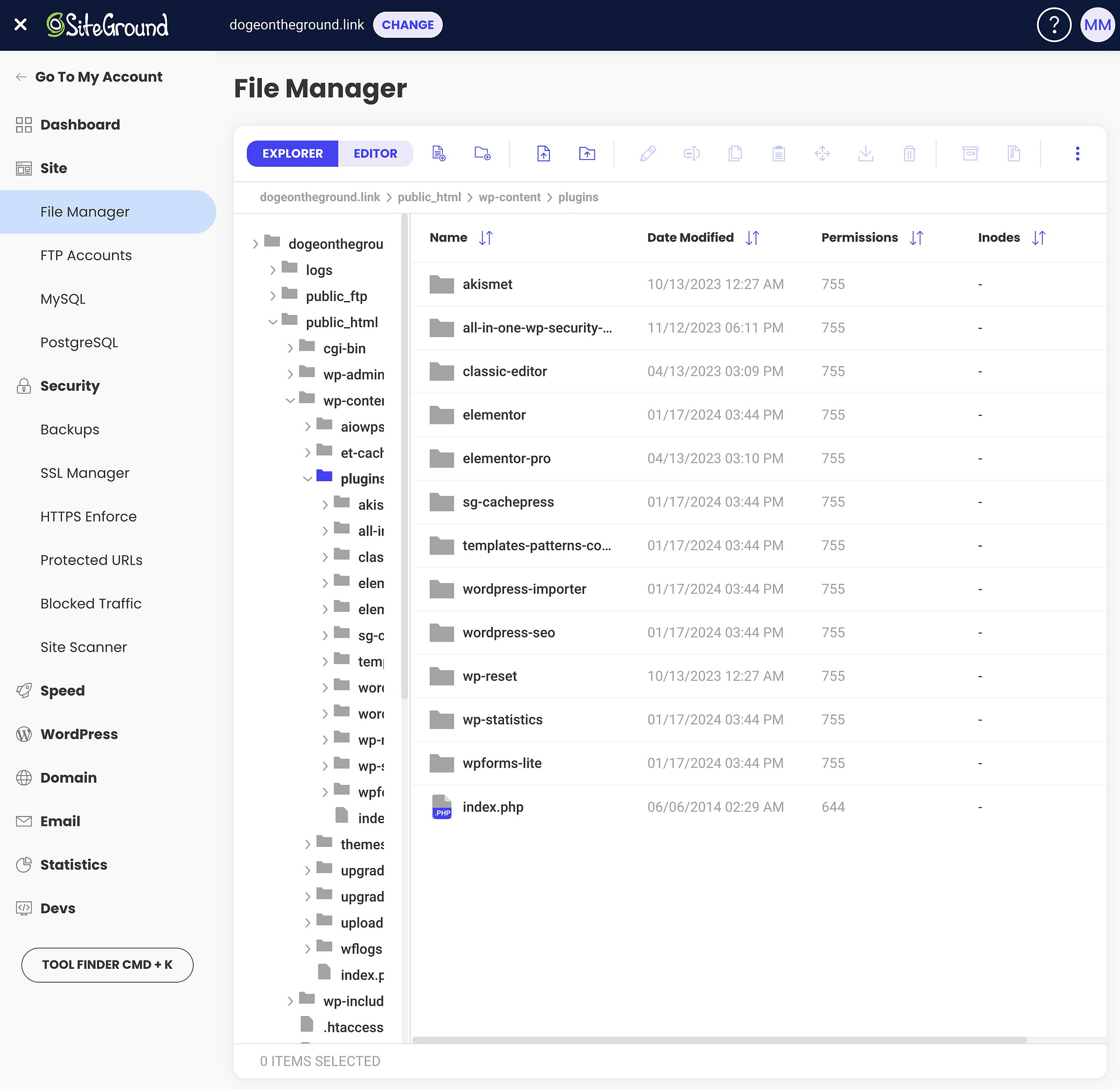The height and width of the screenshot is (1089, 1120).
Task: Click the upload folder icon
Action: pos(587,153)
